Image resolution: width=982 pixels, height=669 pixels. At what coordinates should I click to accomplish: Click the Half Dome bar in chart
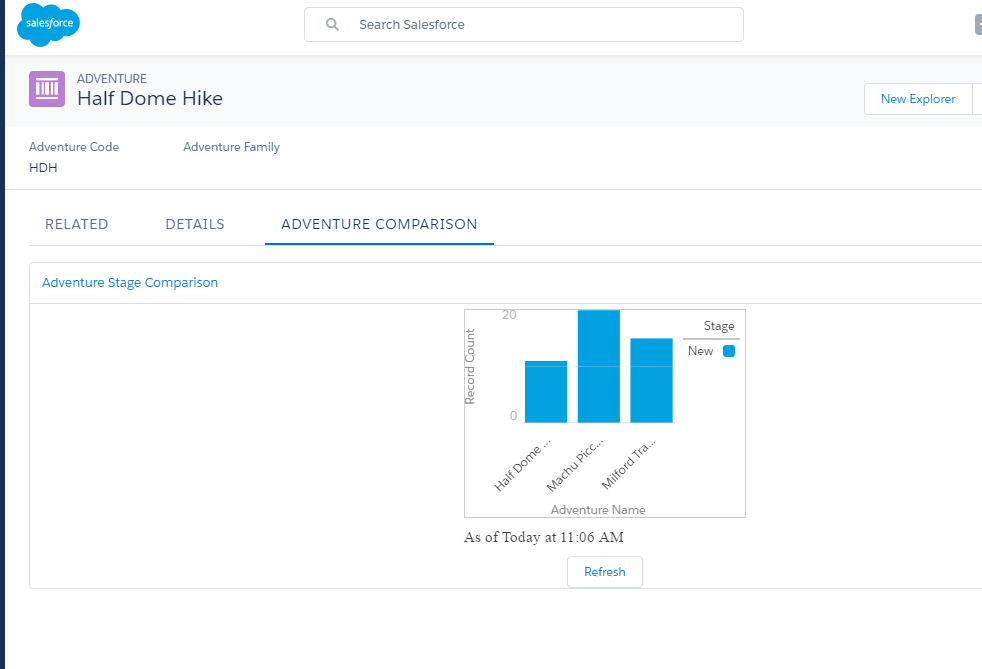pyautogui.click(x=546, y=391)
